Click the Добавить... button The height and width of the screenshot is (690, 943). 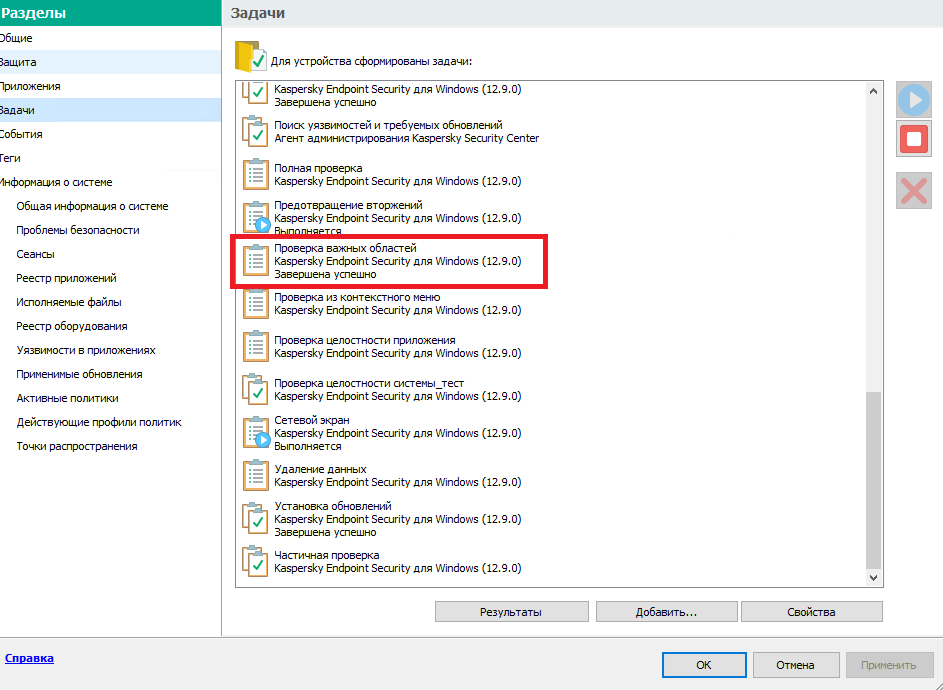pyautogui.click(x=666, y=612)
